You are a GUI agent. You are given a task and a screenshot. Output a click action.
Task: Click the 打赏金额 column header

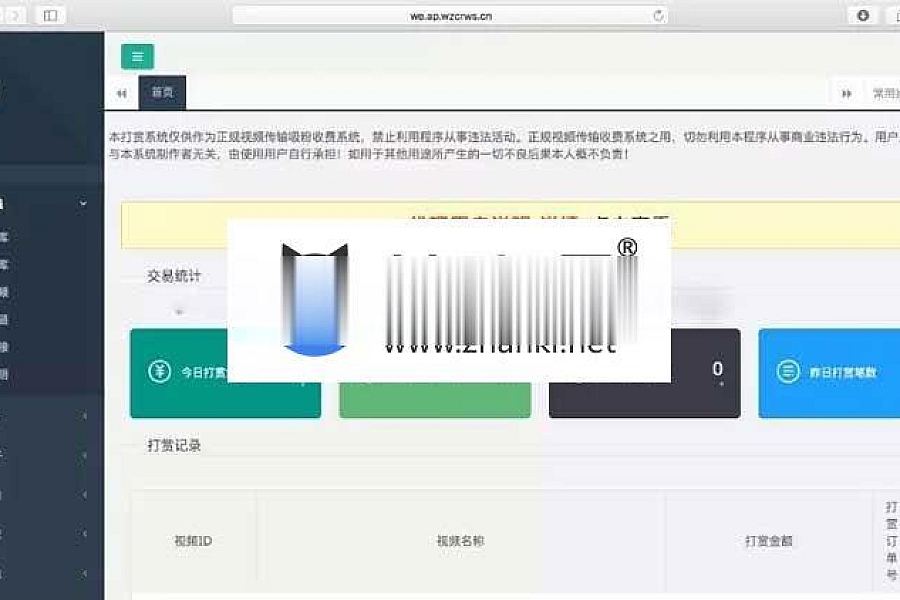pos(769,541)
